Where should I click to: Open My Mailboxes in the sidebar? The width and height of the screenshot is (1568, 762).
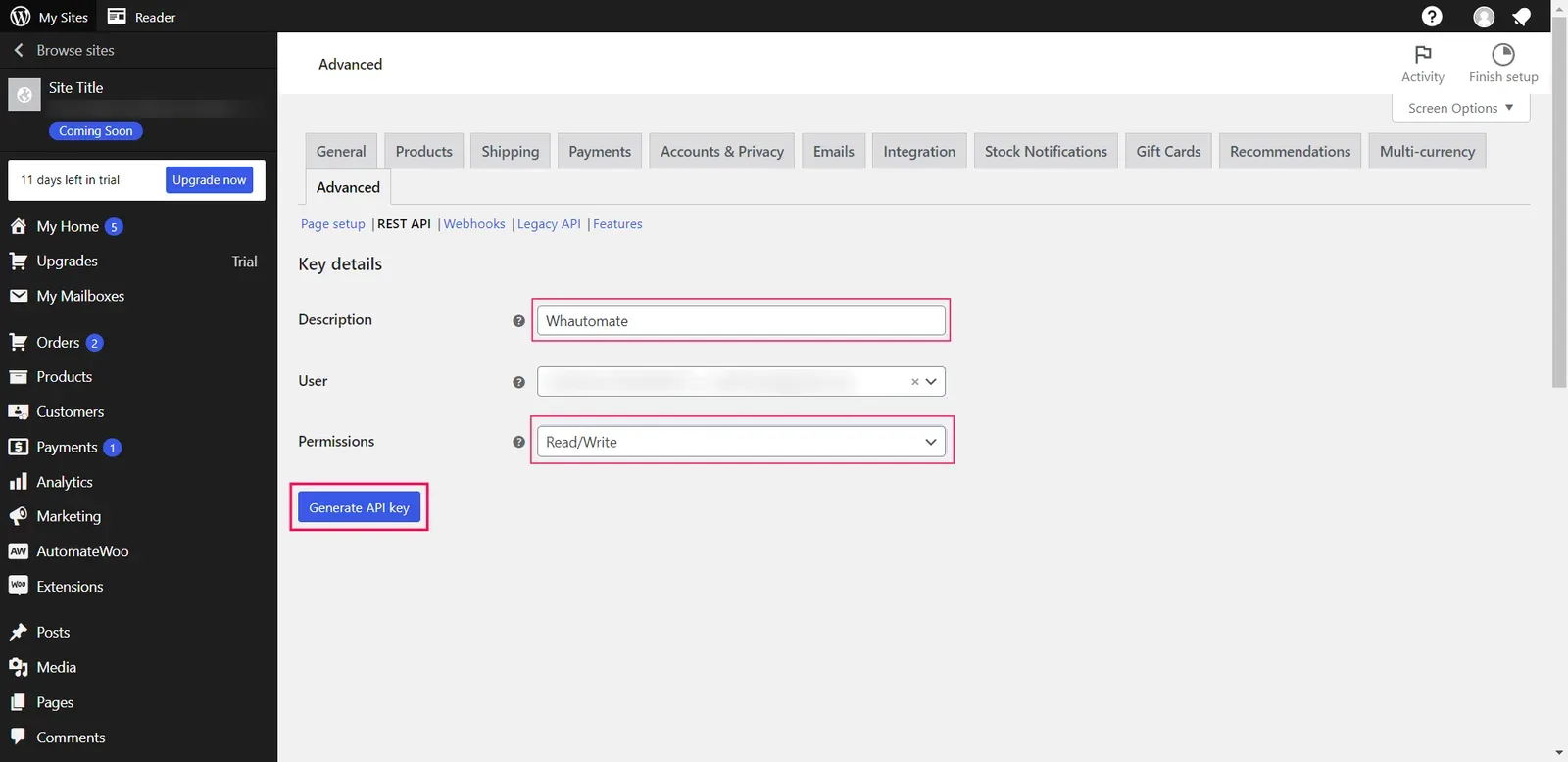[x=80, y=296]
